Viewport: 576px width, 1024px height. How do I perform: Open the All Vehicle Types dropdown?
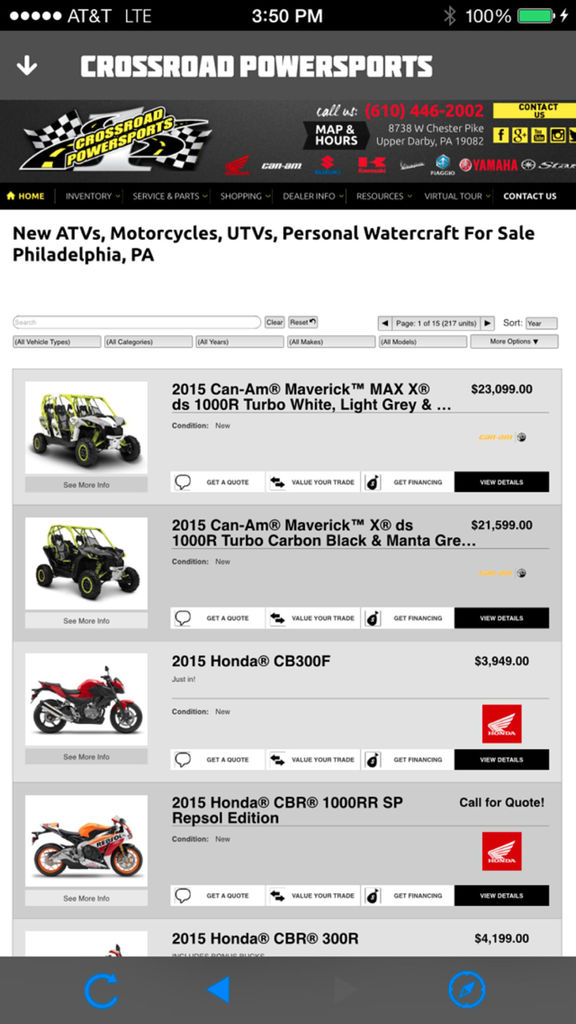click(57, 342)
